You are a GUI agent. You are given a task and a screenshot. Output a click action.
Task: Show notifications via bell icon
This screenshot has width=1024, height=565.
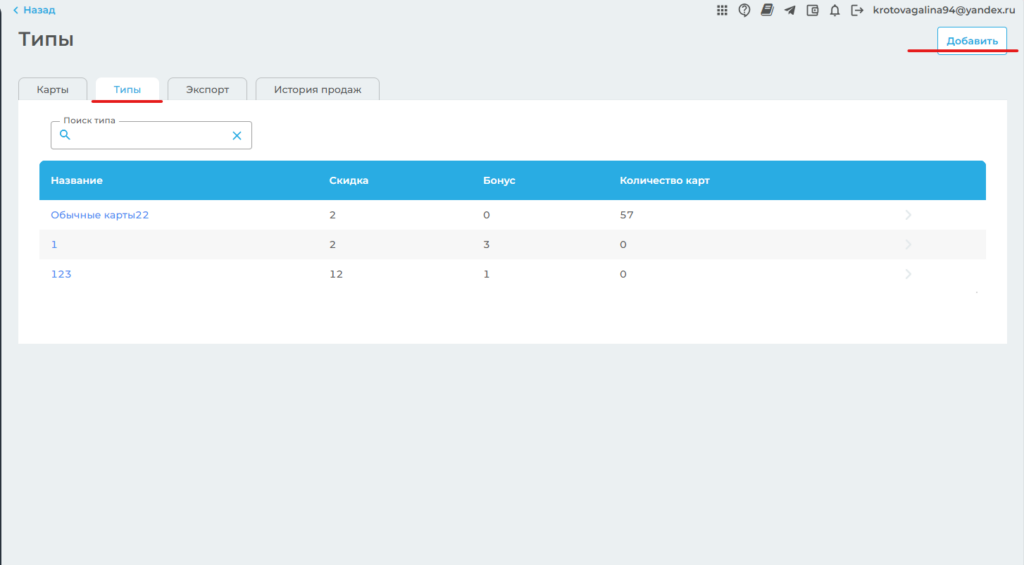coord(834,10)
